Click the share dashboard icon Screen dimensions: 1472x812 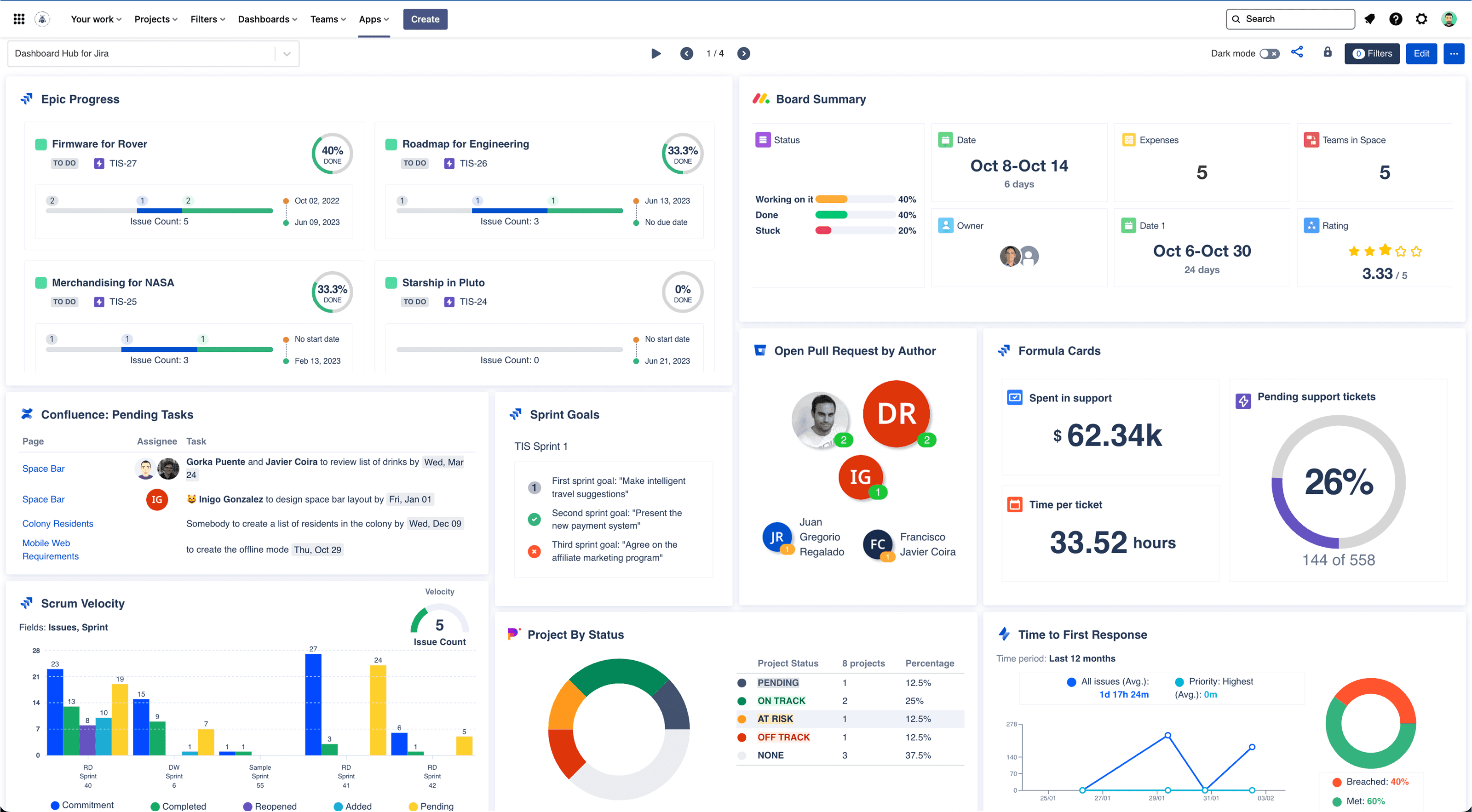coord(1297,52)
